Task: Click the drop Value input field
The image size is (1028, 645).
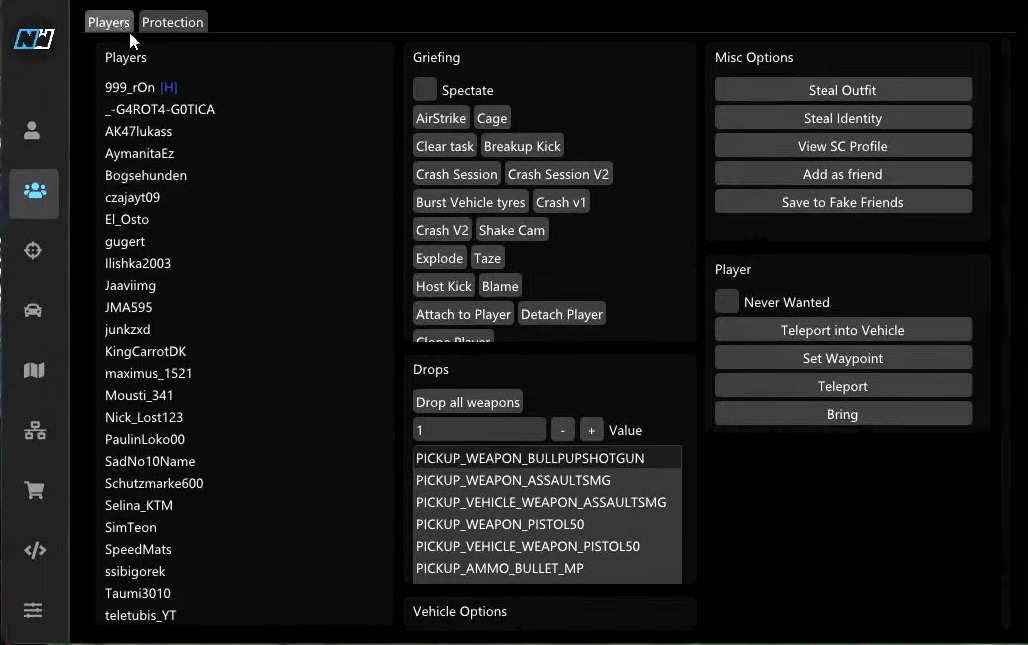Action: pos(479,430)
